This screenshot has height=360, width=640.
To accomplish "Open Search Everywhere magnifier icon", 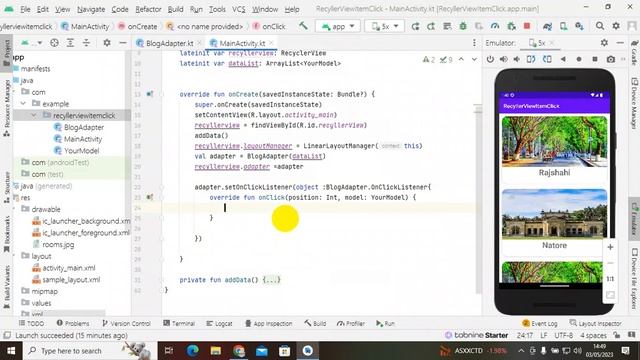I will click(600, 26).
